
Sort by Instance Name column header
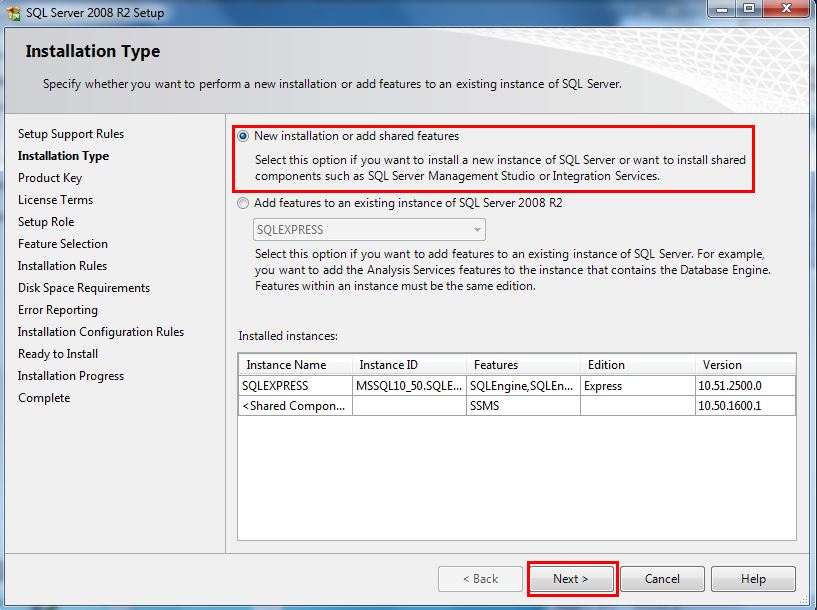point(295,365)
